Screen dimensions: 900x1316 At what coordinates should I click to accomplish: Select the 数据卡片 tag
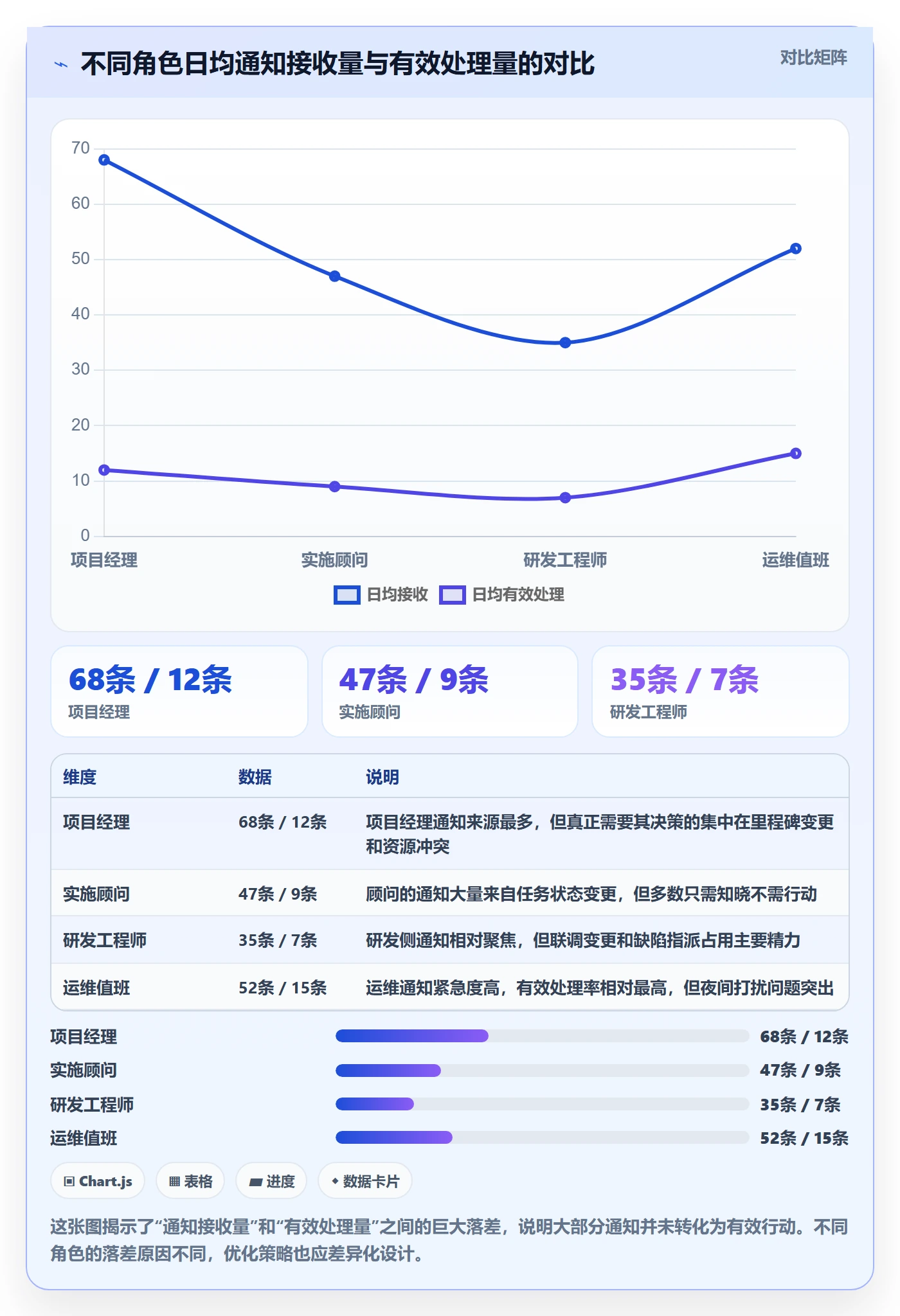point(365,1181)
